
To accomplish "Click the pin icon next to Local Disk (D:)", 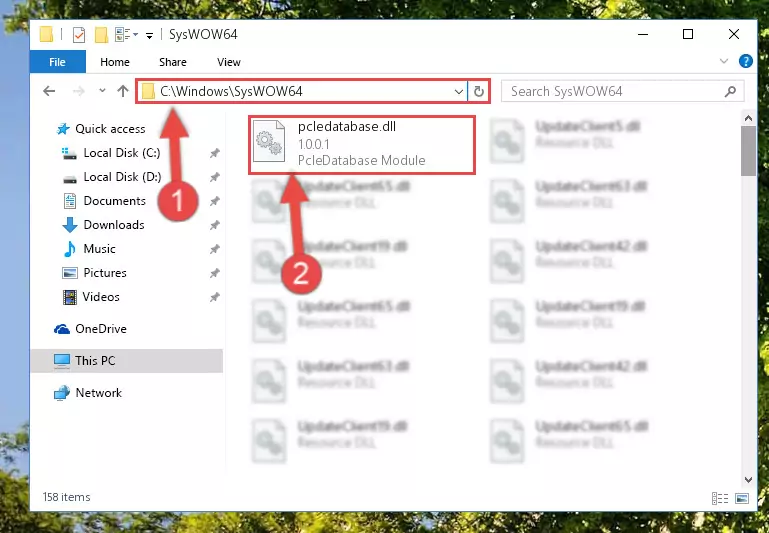I will (214, 177).
